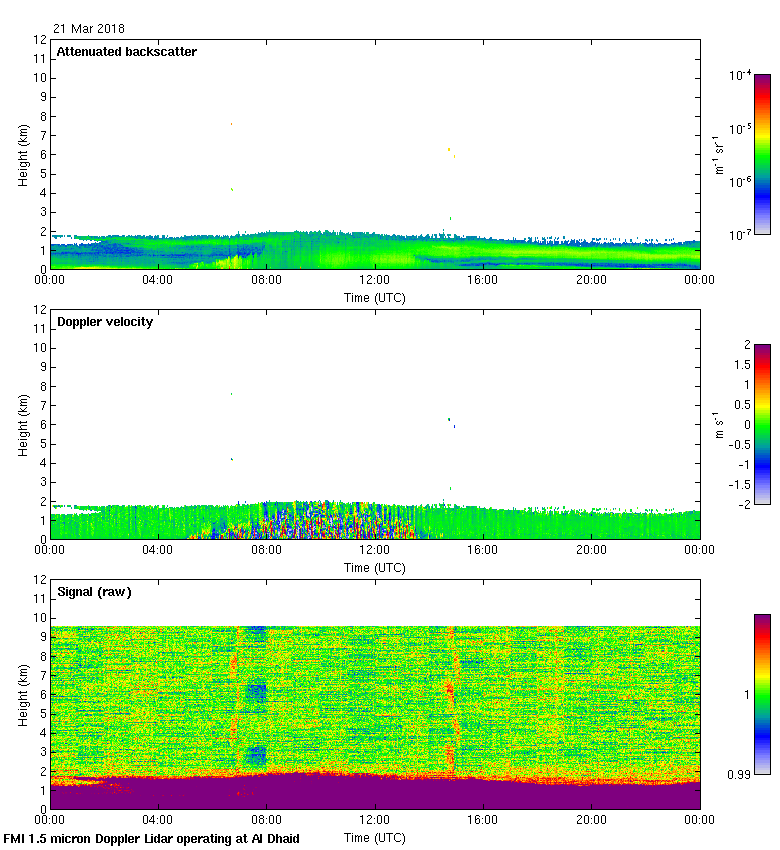The image size is (780, 850).
Task: Click the 04:00 time tick under Doppler velocity panel
Action: (158, 550)
